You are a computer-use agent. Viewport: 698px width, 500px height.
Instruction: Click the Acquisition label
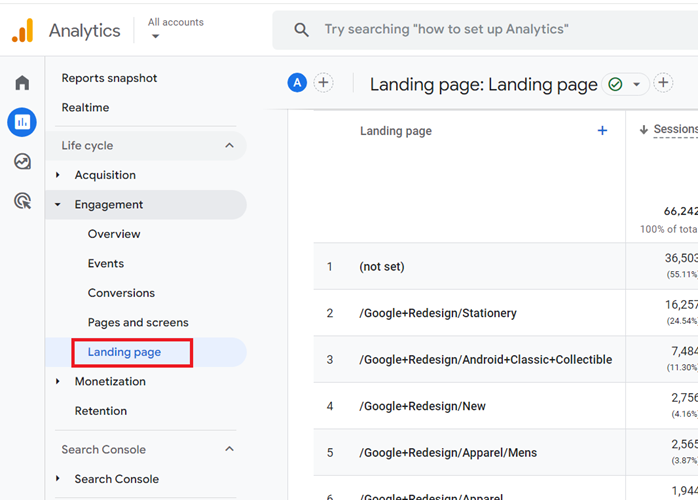105,175
